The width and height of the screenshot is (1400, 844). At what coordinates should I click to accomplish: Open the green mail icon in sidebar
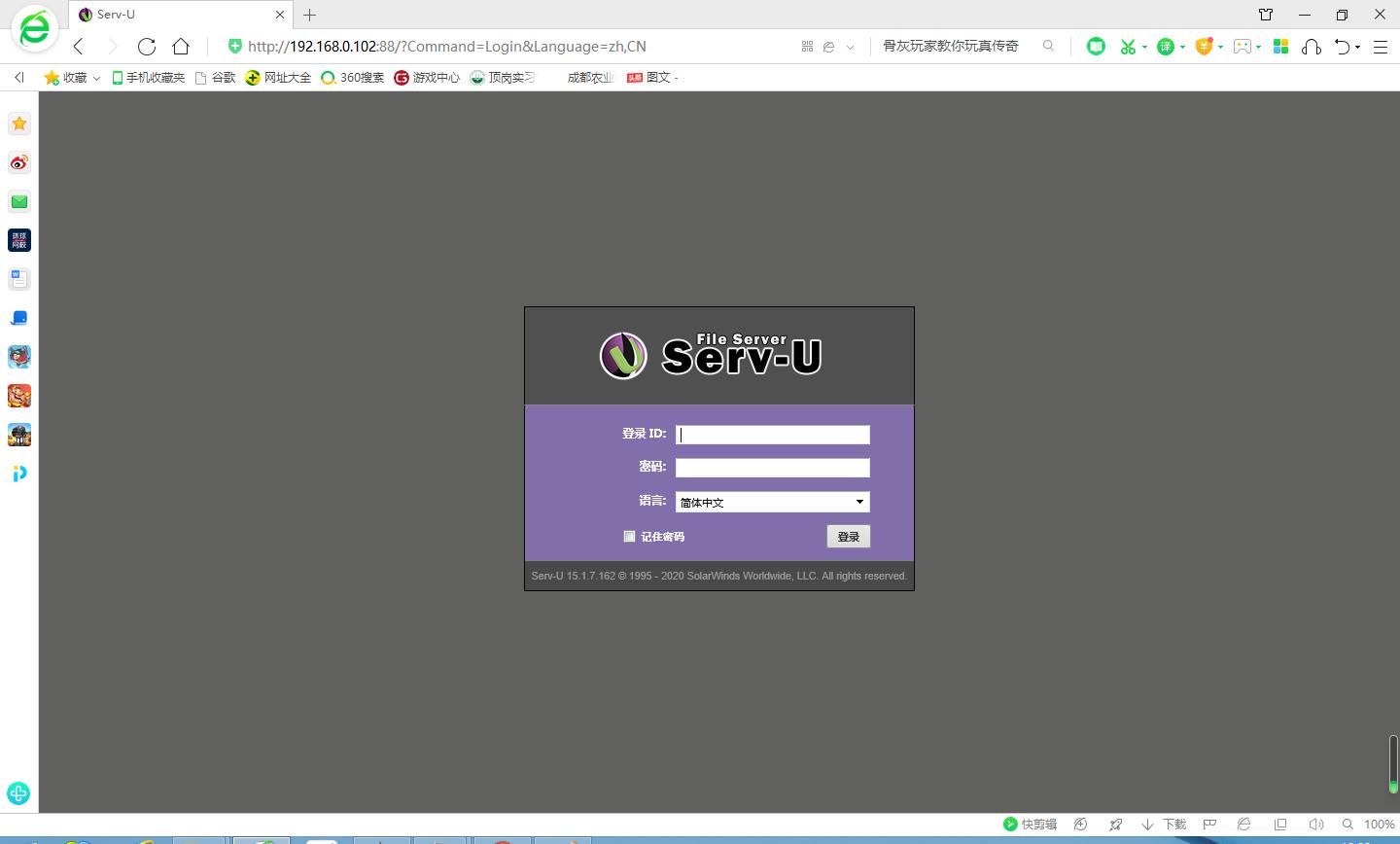click(x=19, y=201)
